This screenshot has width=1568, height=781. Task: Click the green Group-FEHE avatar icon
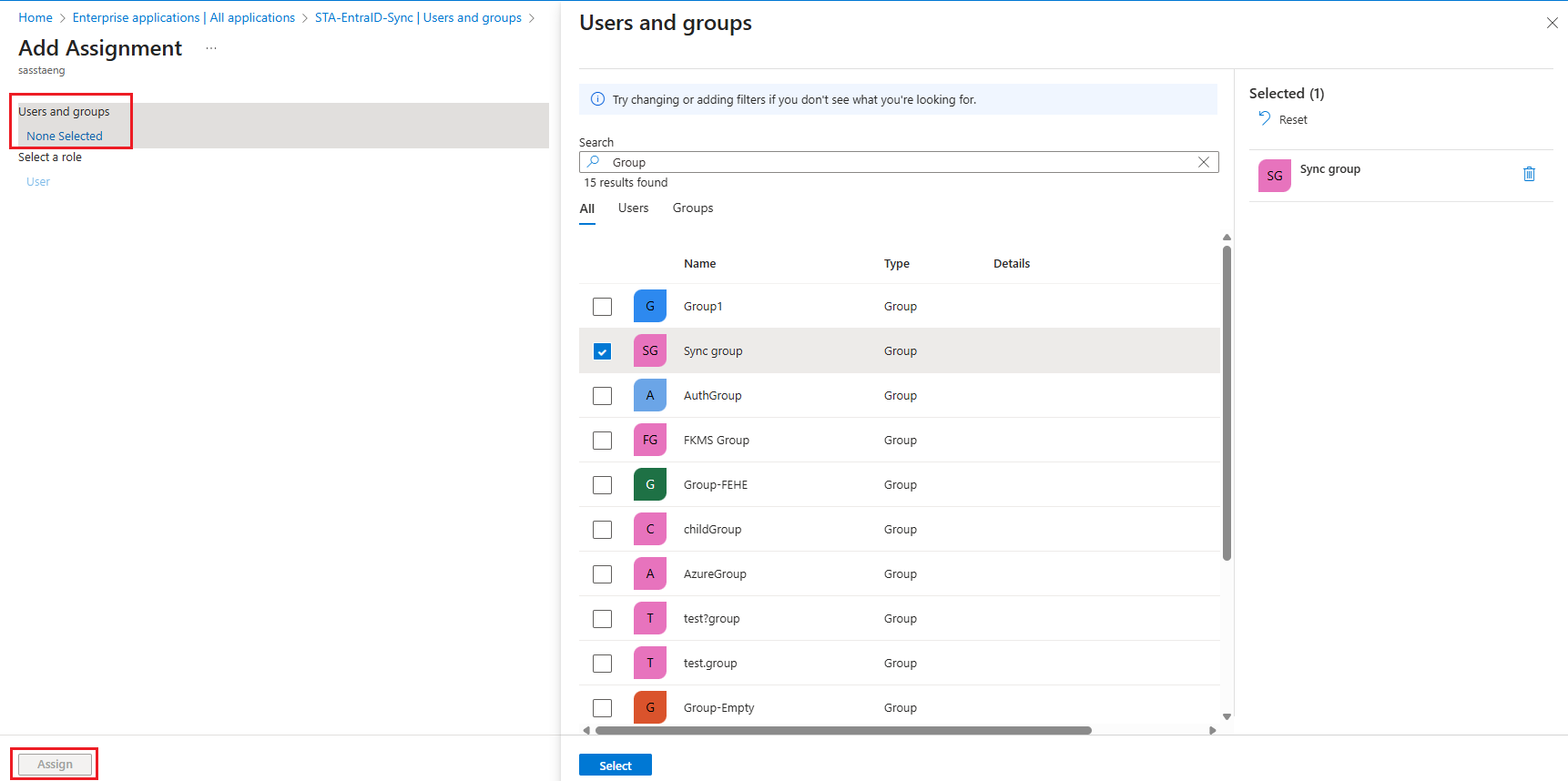coord(649,484)
